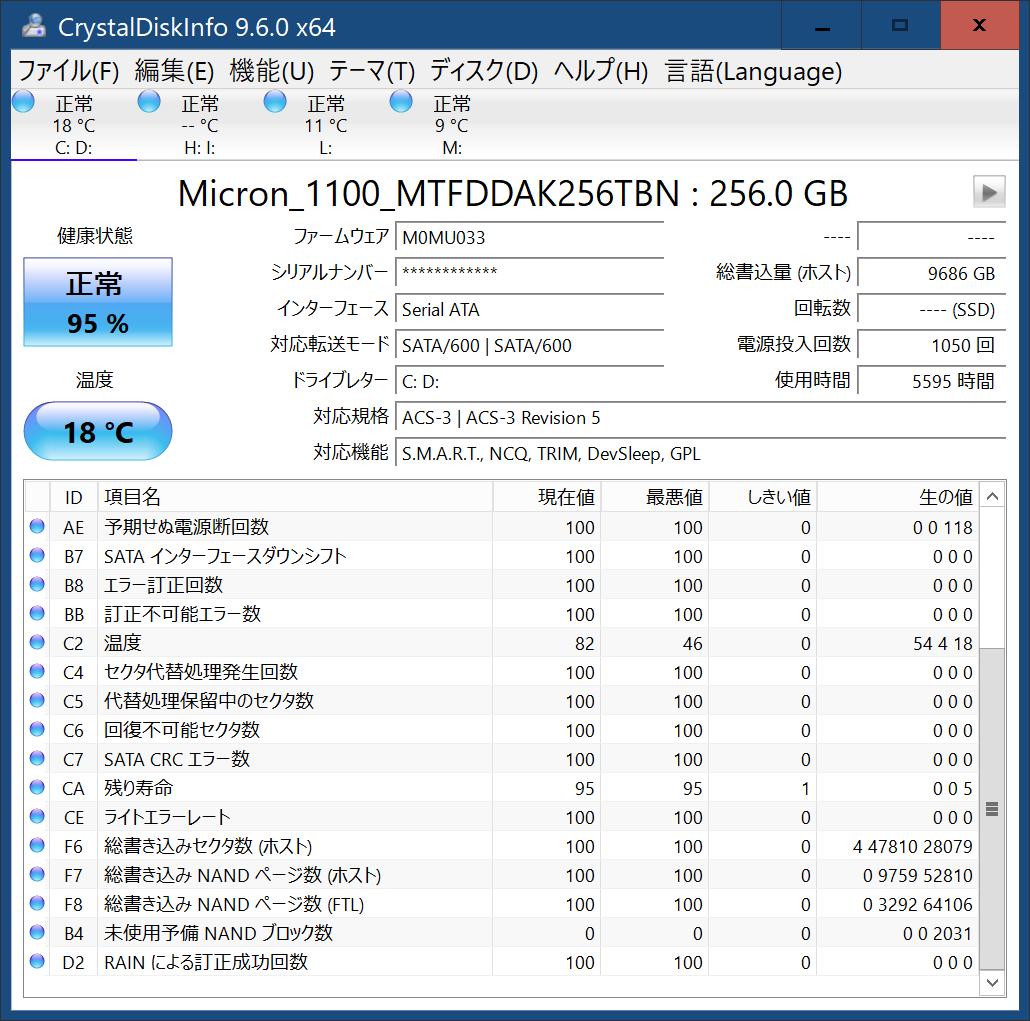The height and width of the screenshot is (1021, 1030).
Task: Click the masked serial number field
Action: 529,273
